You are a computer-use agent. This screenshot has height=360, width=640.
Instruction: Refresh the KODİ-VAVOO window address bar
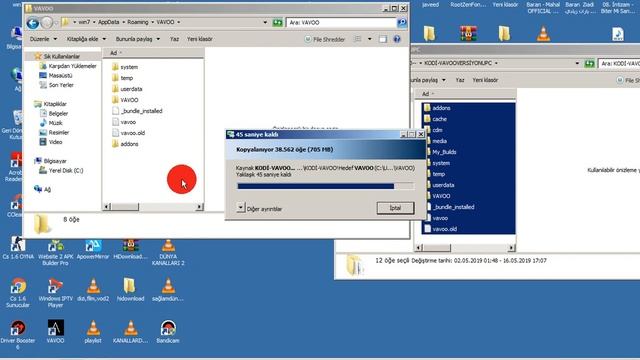pos(589,64)
